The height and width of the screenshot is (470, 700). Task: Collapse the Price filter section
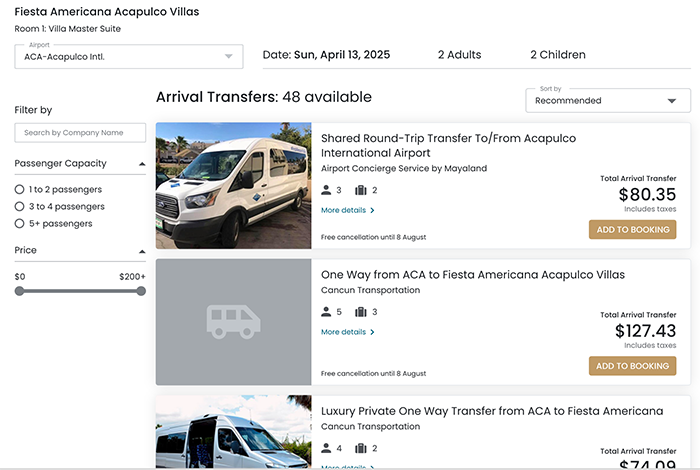[141, 251]
